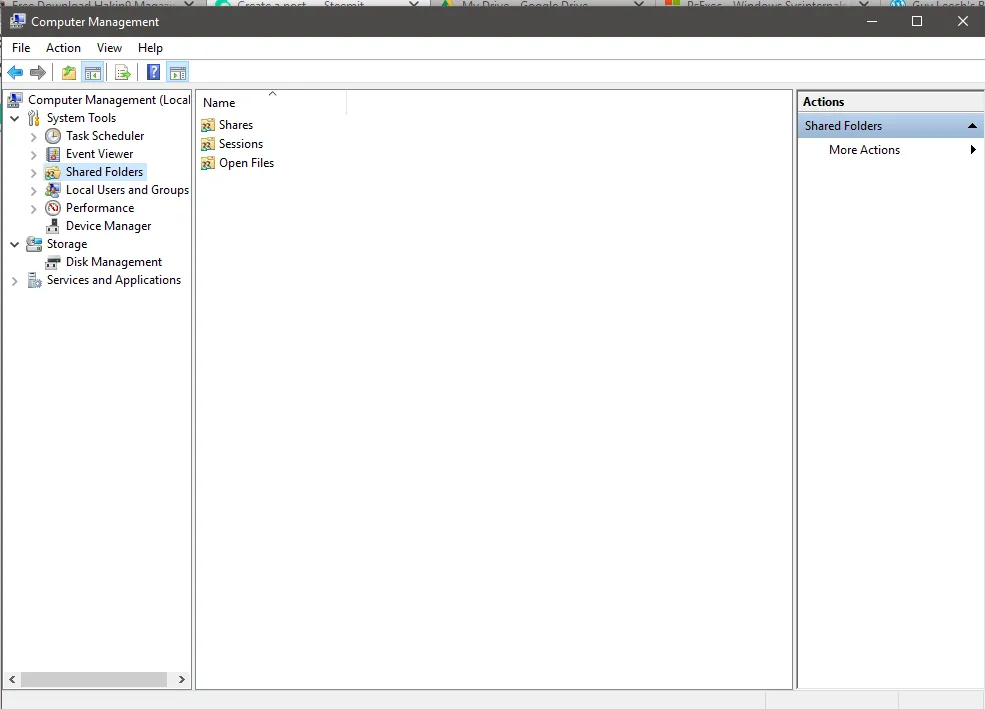Click tree pane scroll right arrow
Image resolution: width=985 pixels, height=709 pixels.
coord(182,679)
